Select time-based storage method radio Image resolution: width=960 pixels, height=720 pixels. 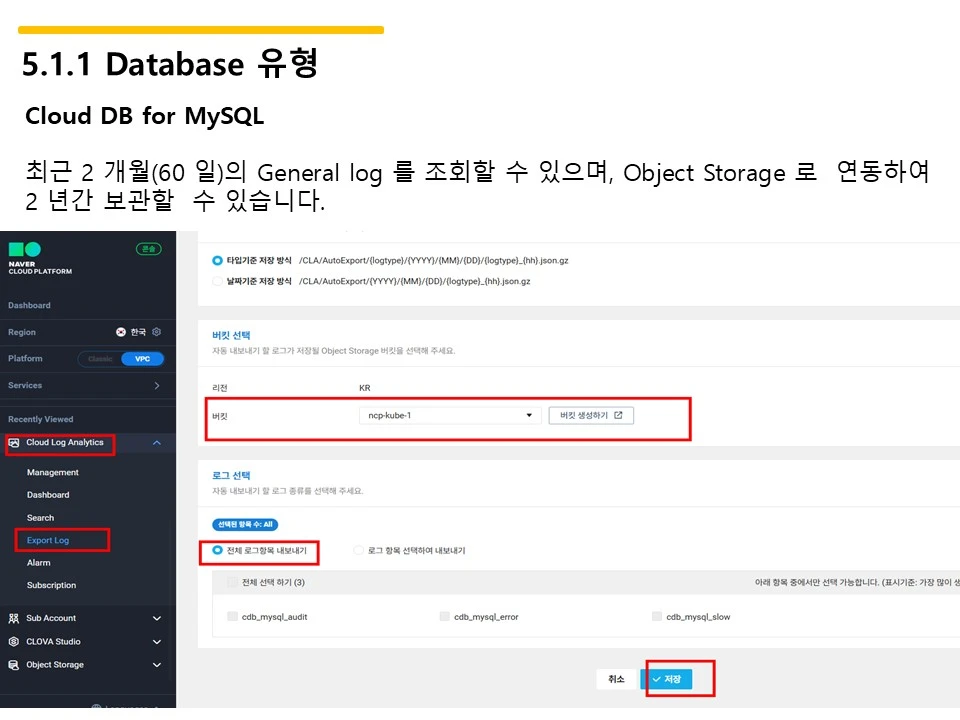(x=217, y=260)
